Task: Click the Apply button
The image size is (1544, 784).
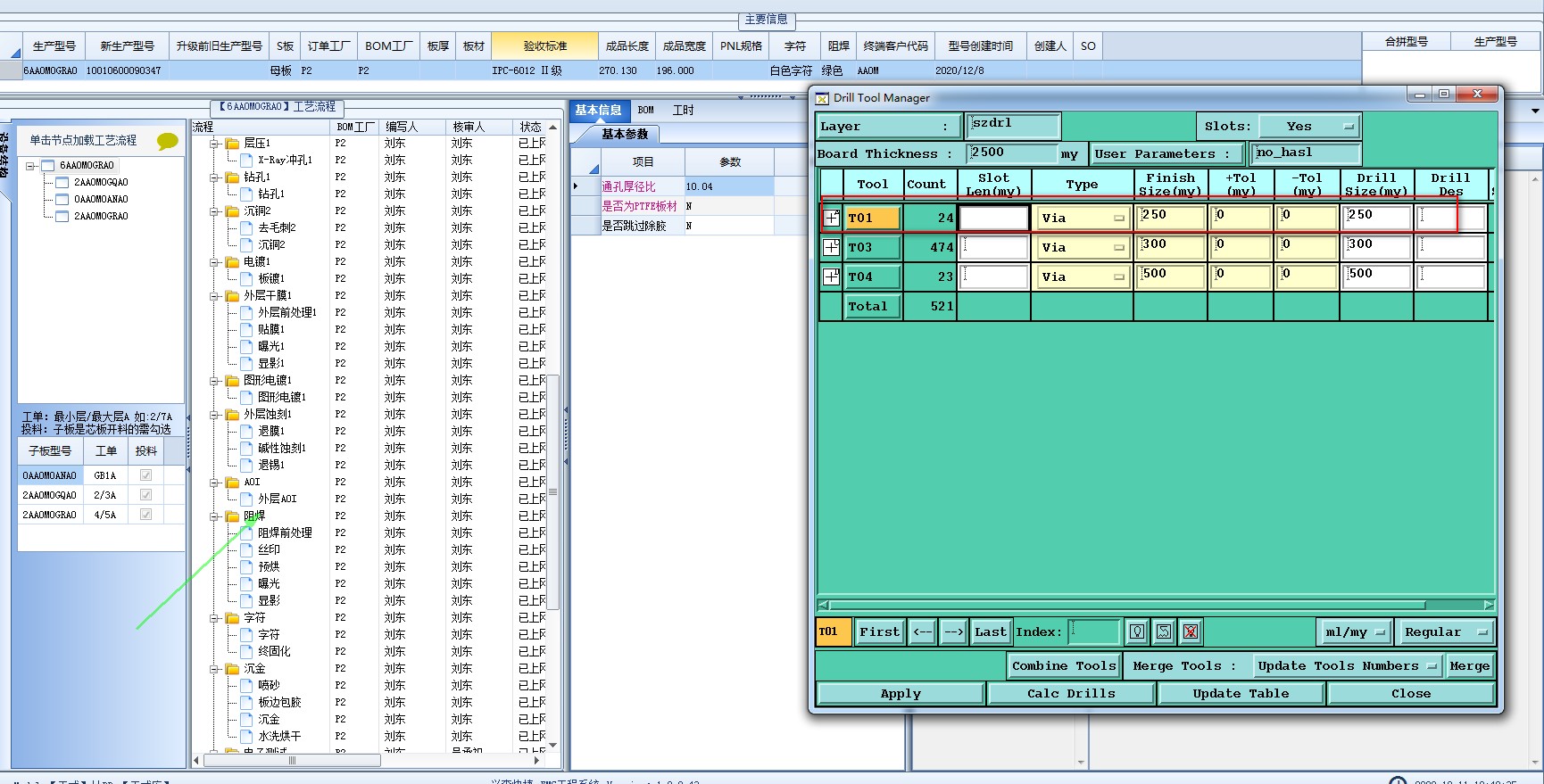Action: tap(901, 694)
